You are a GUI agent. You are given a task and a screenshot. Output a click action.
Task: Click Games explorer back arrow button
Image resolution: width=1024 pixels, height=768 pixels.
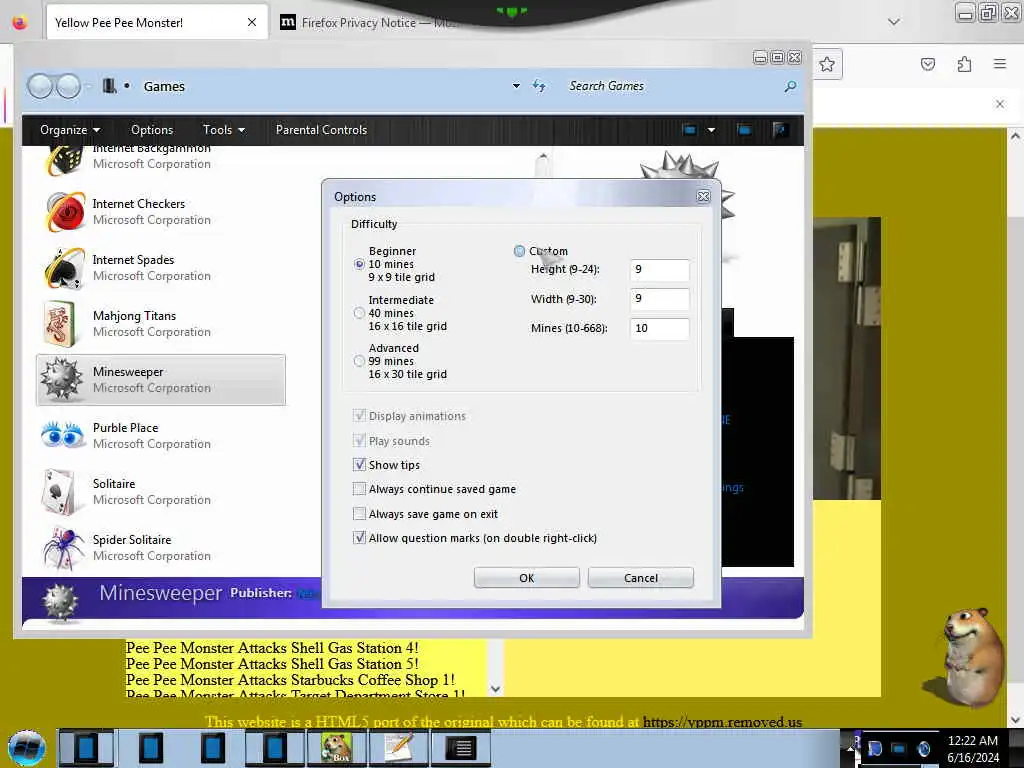[x=40, y=86]
